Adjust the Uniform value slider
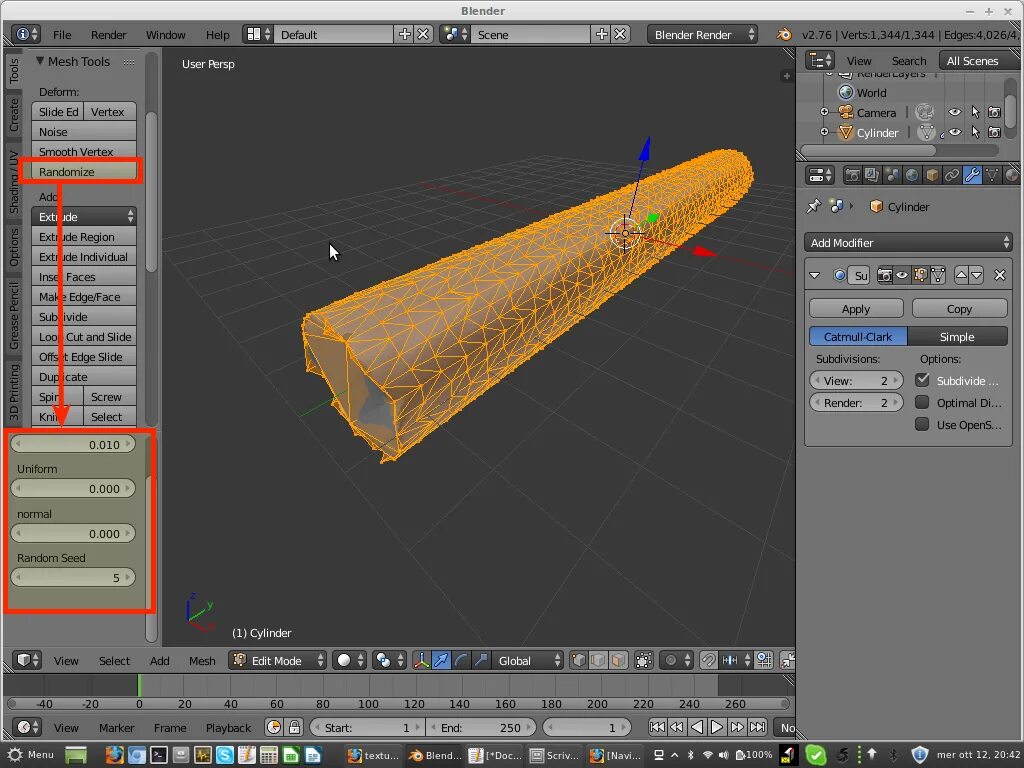 73,488
